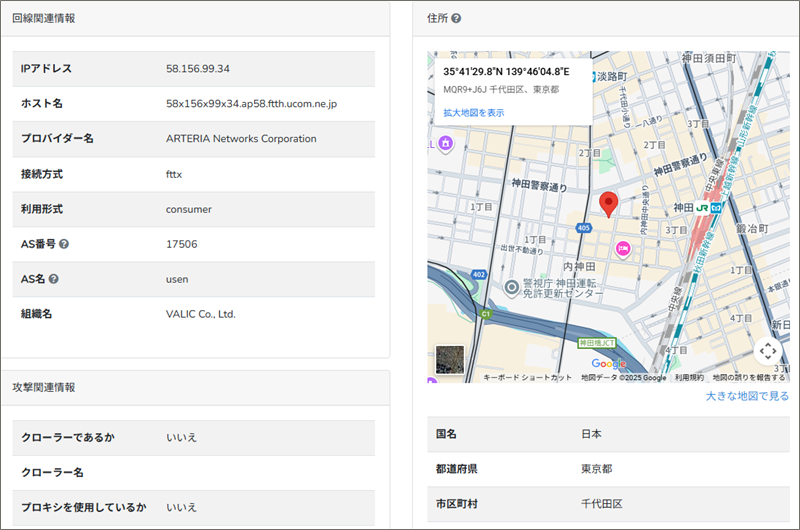This screenshot has height=530, width=800.
Task: Click the red location pin on map
Action: 607,205
